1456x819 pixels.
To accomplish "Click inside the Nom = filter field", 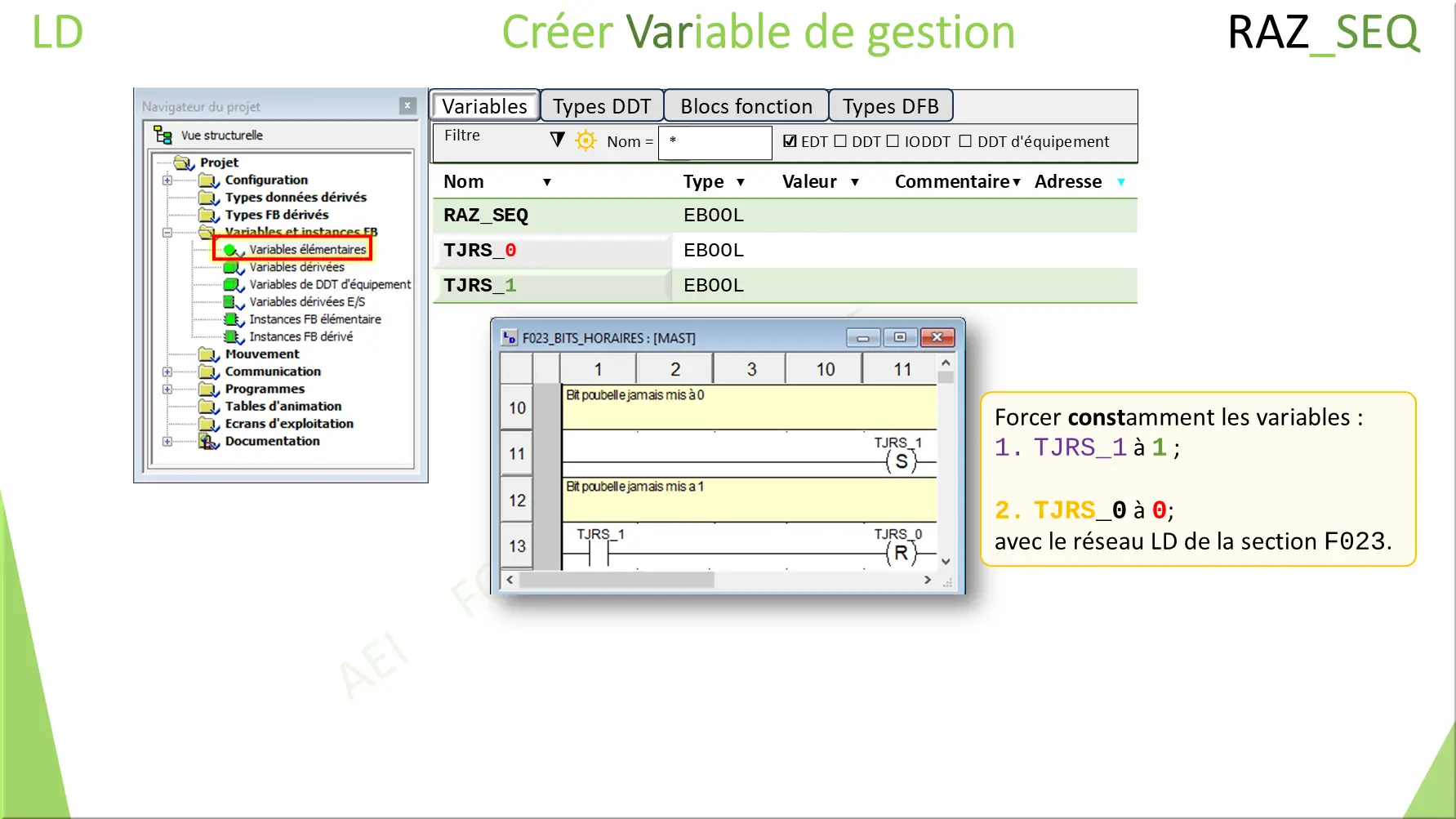I will coord(715,142).
